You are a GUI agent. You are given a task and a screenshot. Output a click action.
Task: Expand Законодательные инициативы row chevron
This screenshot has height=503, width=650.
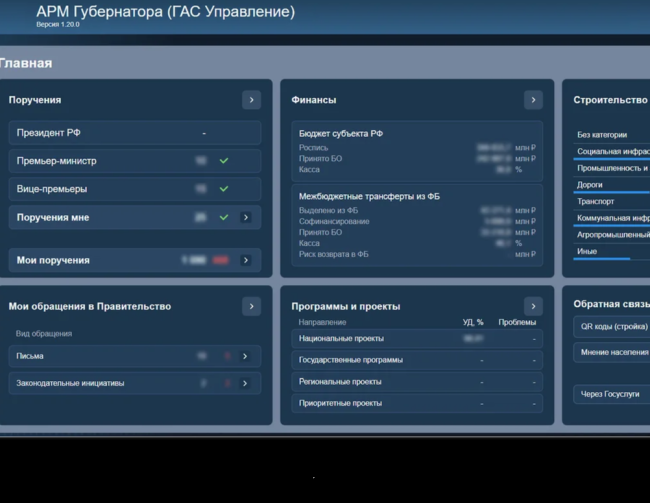coord(246,383)
